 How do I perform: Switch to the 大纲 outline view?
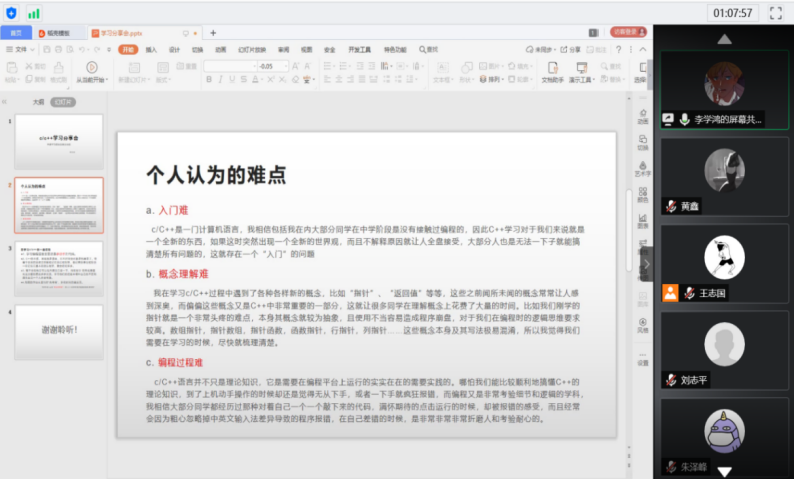pos(38,101)
